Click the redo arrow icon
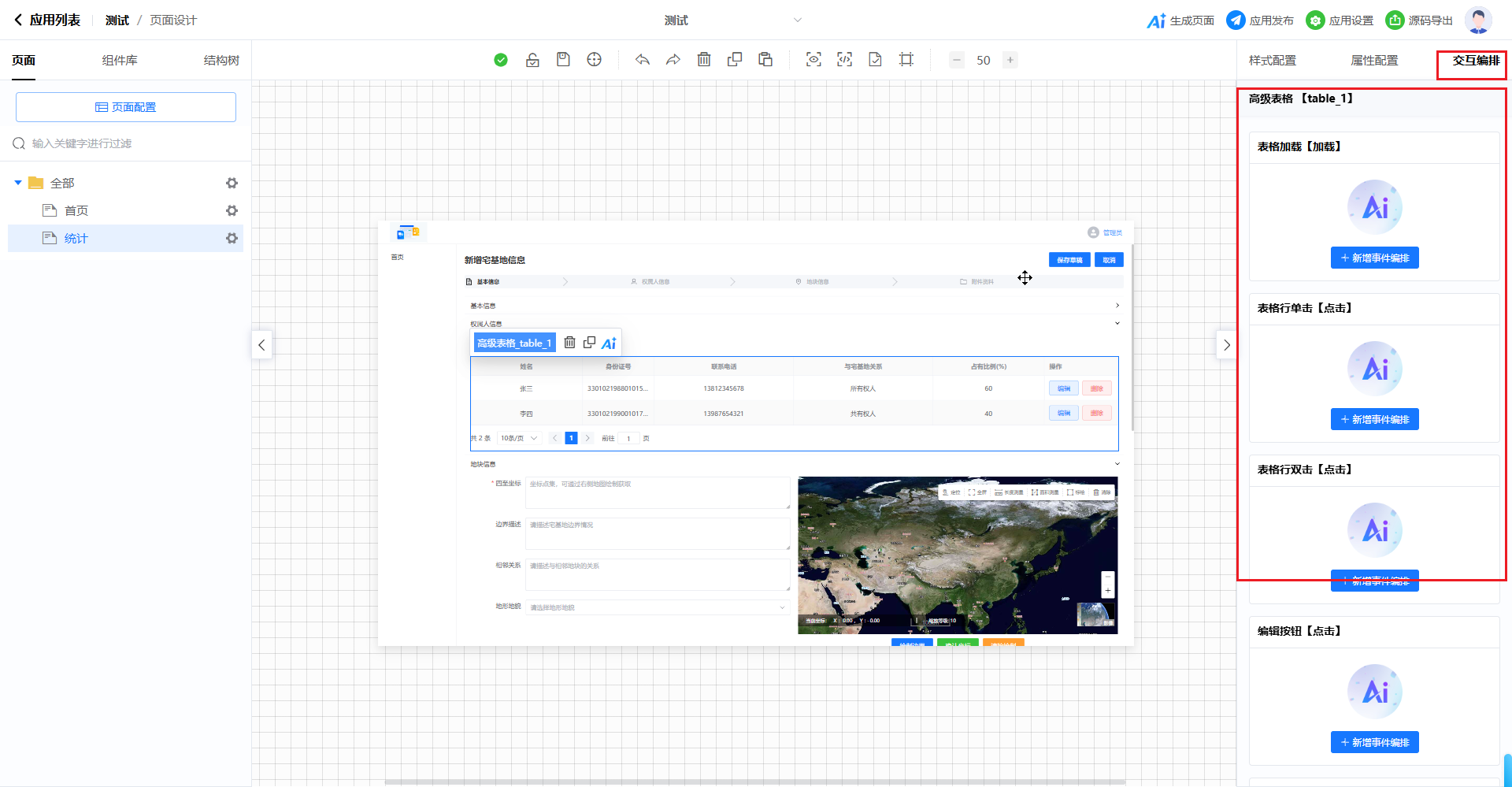 tap(673, 60)
